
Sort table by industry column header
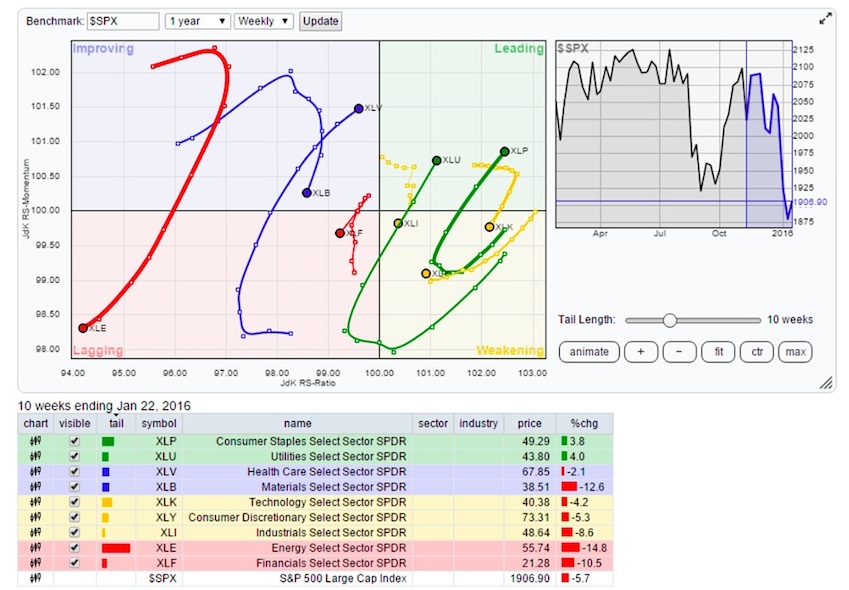pos(478,423)
